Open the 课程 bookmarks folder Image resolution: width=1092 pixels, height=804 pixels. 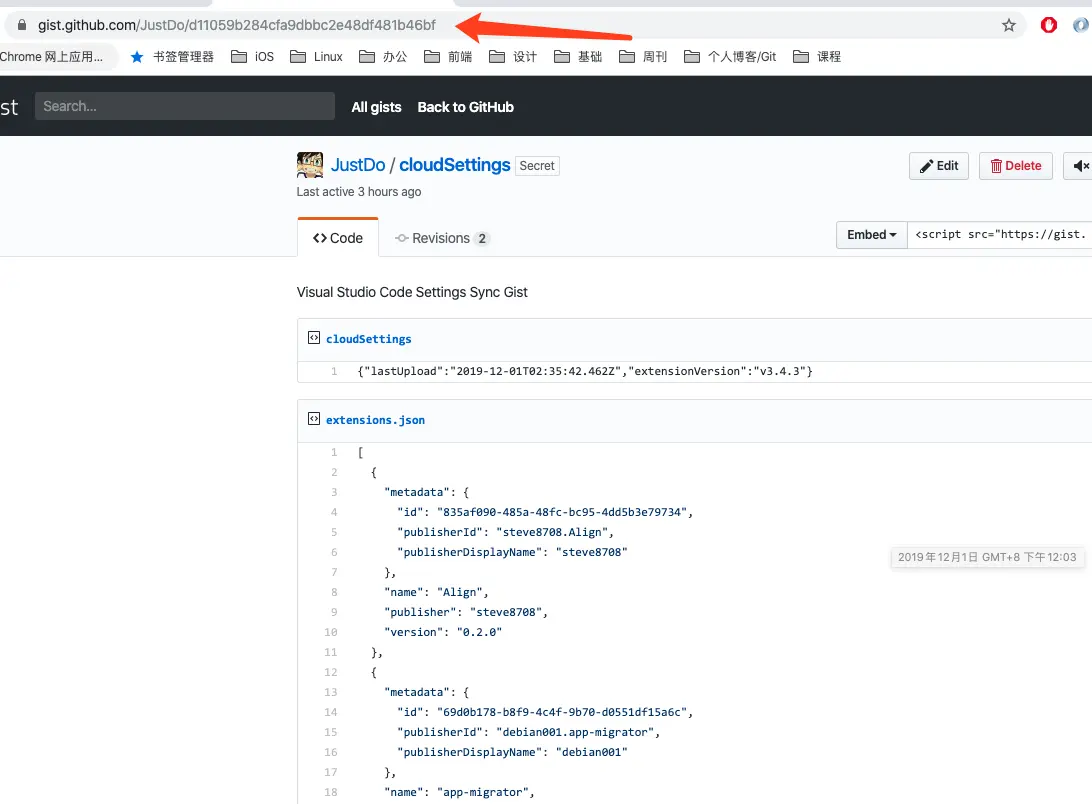(x=817, y=57)
